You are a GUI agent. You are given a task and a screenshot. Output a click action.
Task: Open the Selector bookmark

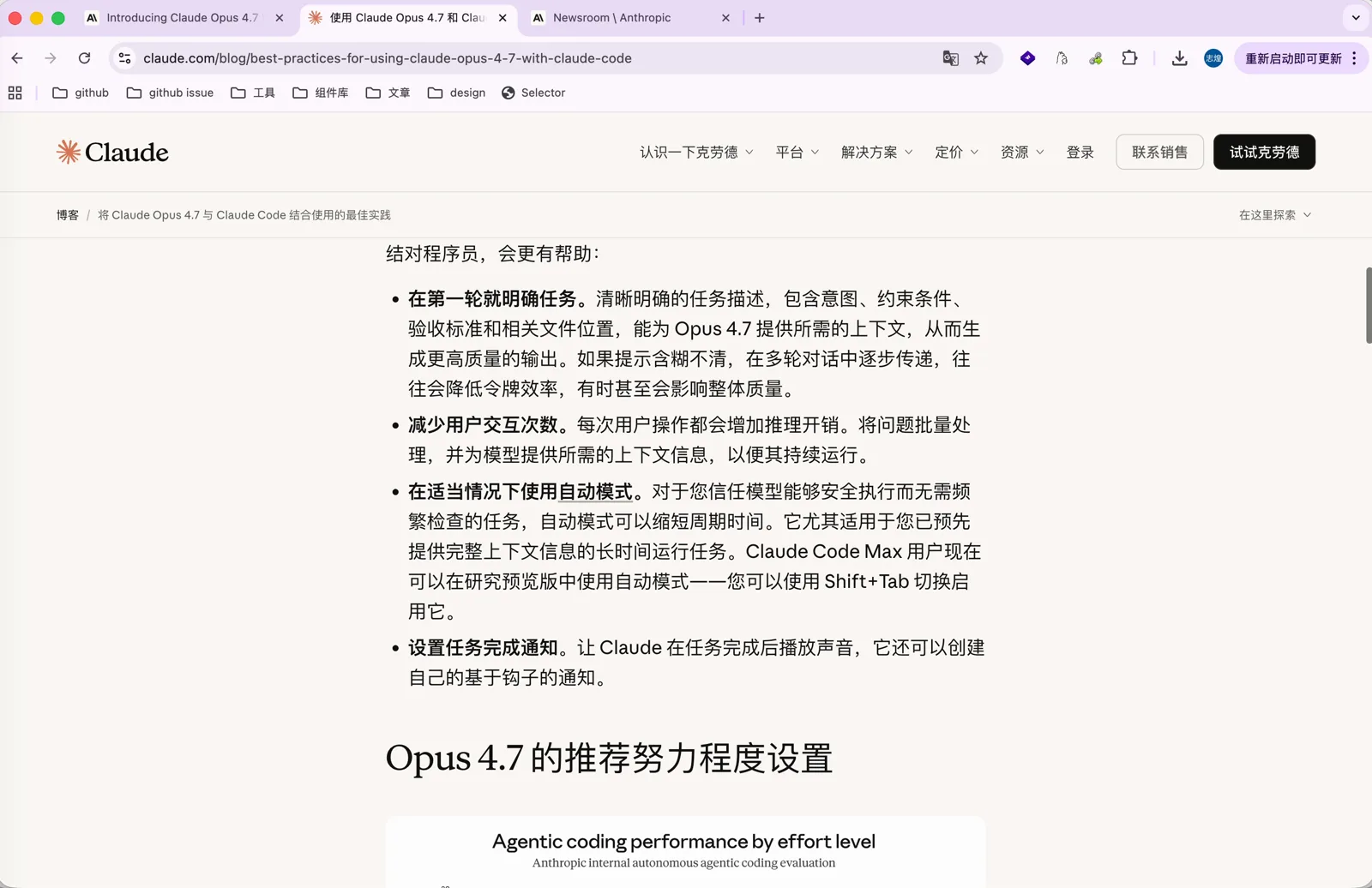[533, 93]
